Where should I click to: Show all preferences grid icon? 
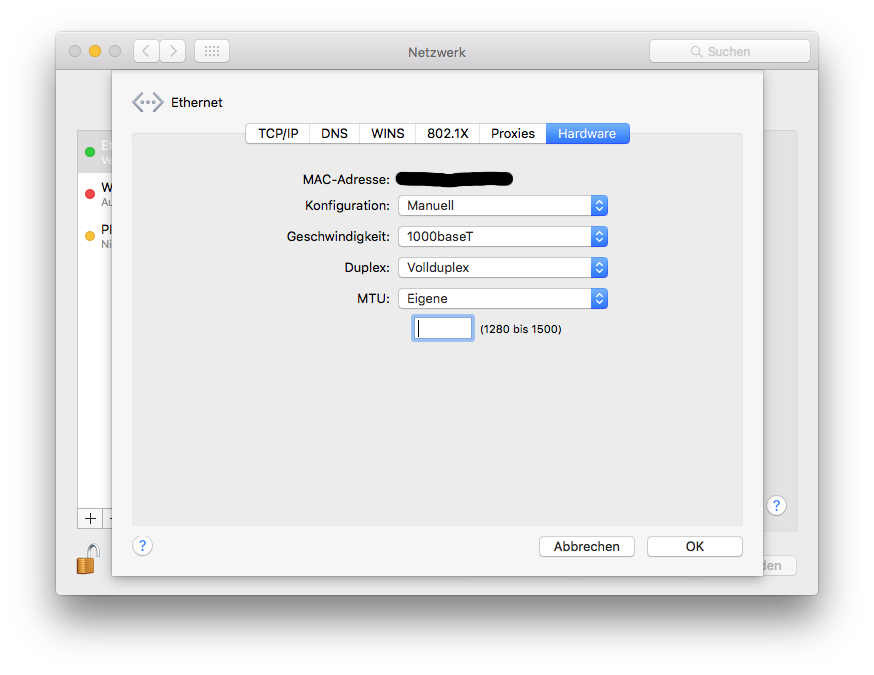(x=212, y=51)
